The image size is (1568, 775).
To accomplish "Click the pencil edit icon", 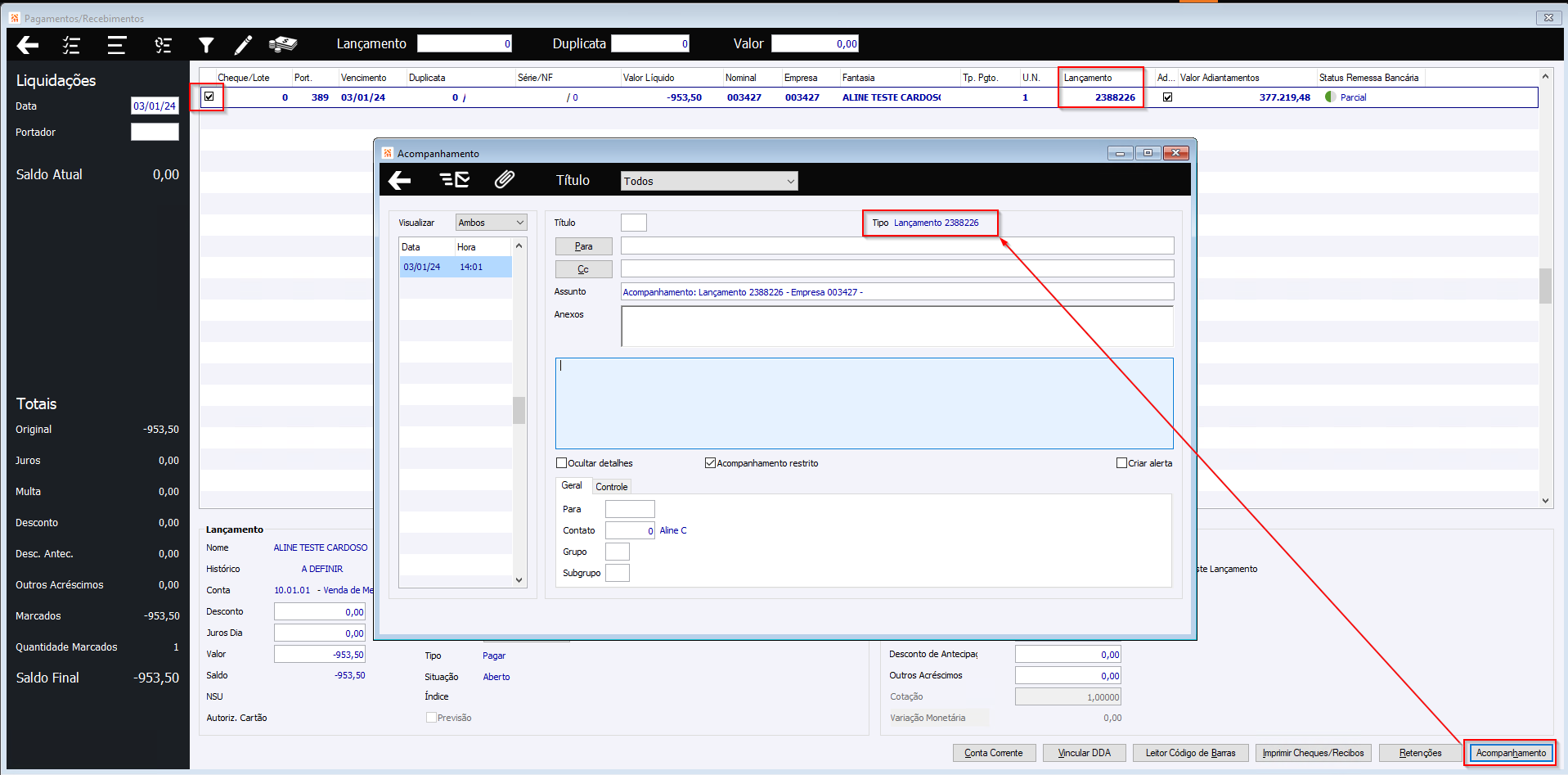I will (x=243, y=45).
